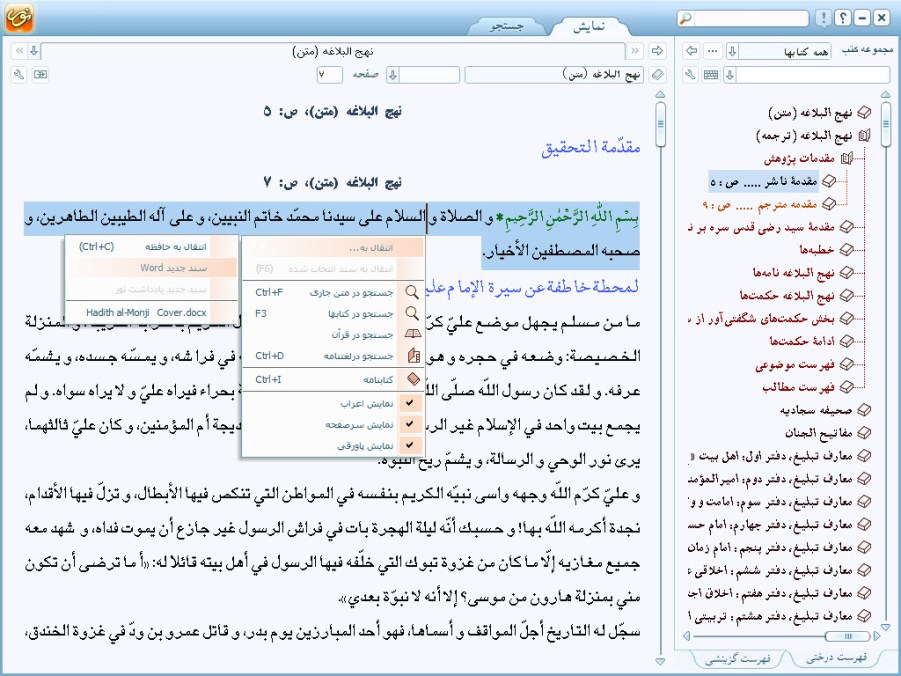Click the book icon beside the نهج البلاغه (متن) field

tap(658, 74)
